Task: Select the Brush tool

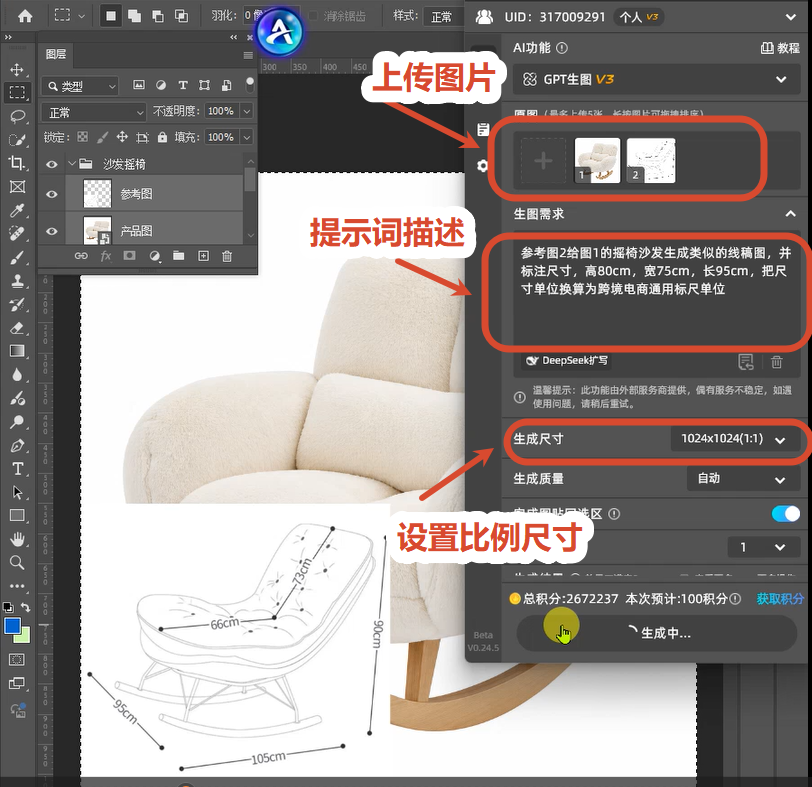Action: (17, 257)
